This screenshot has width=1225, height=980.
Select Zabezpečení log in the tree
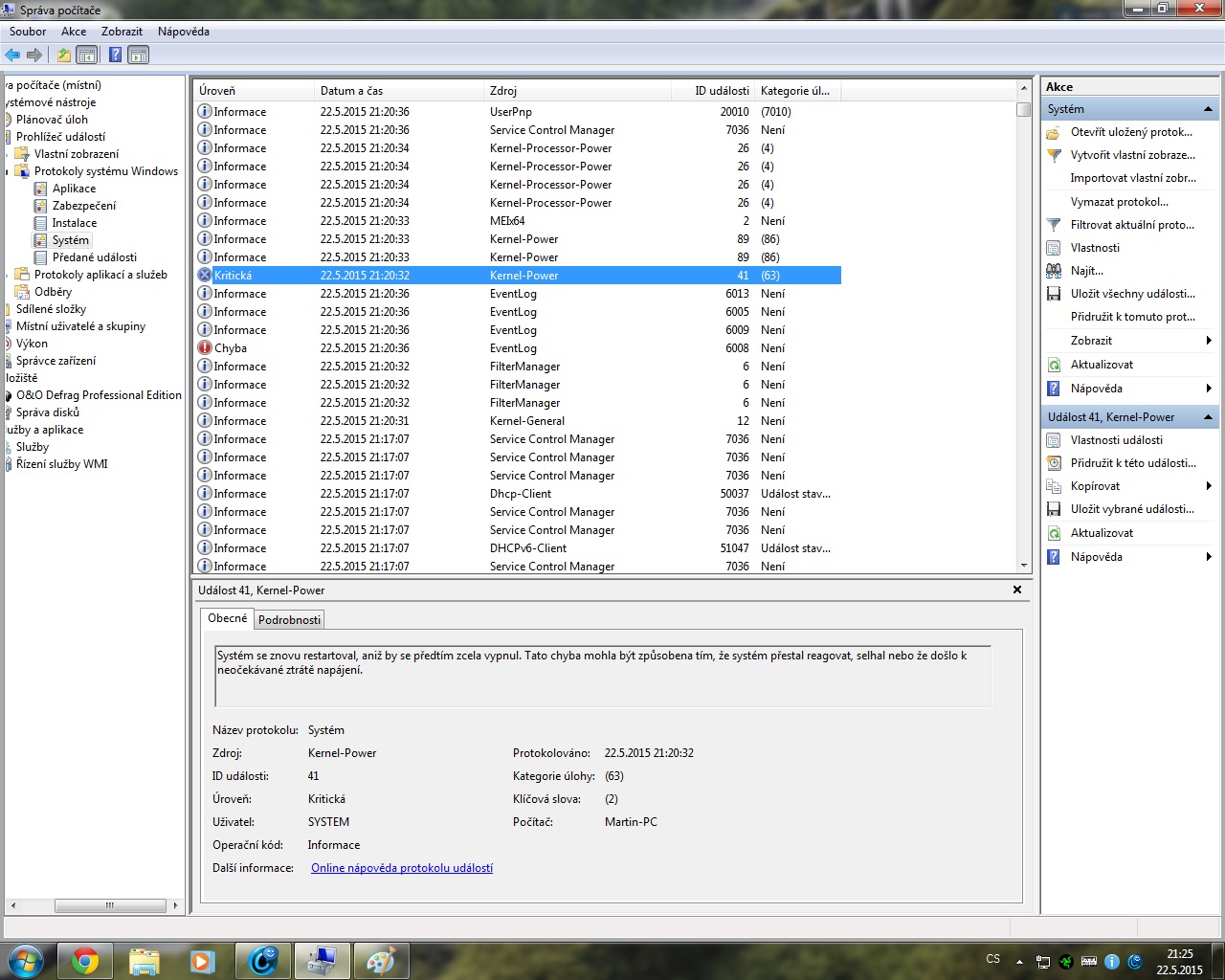84,206
